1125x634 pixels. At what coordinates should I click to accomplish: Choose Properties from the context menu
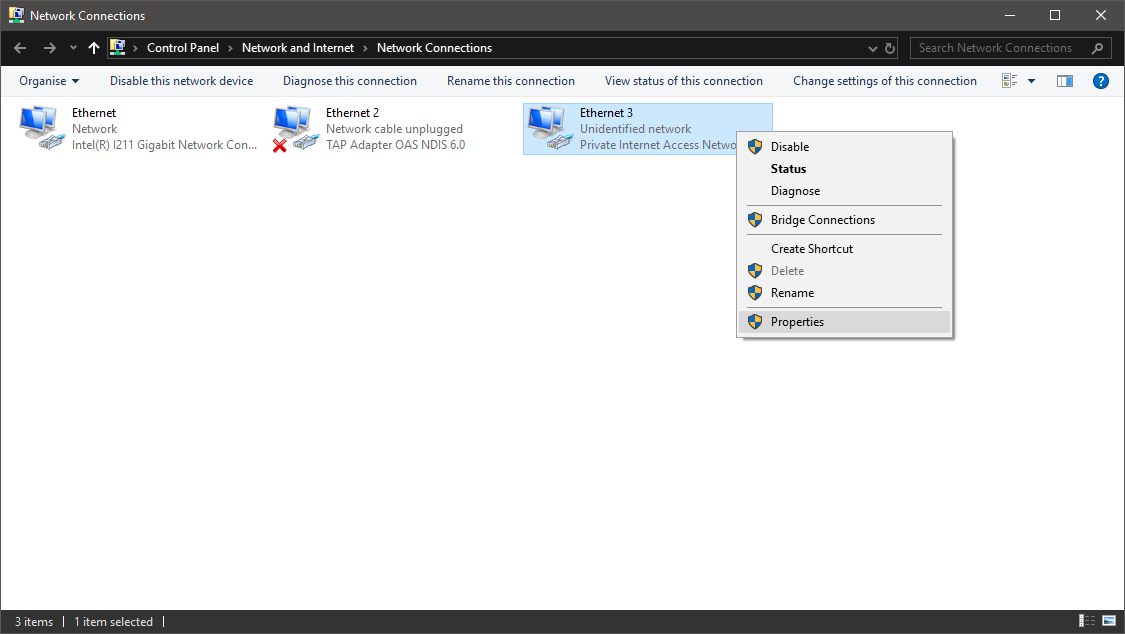point(844,322)
